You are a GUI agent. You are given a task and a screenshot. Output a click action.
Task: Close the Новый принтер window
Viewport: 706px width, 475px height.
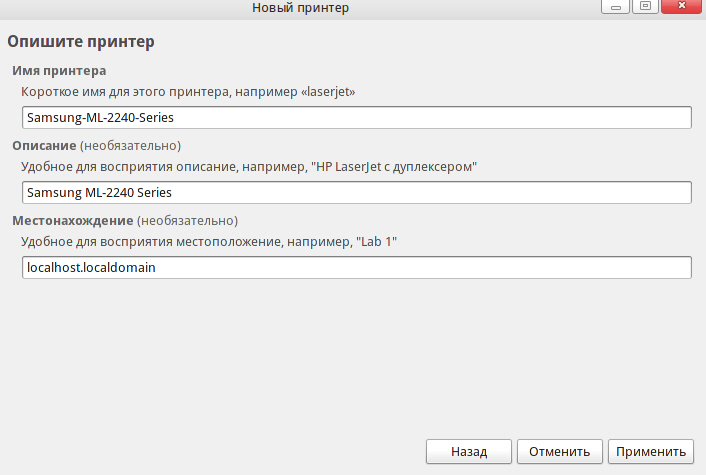tap(681, 6)
